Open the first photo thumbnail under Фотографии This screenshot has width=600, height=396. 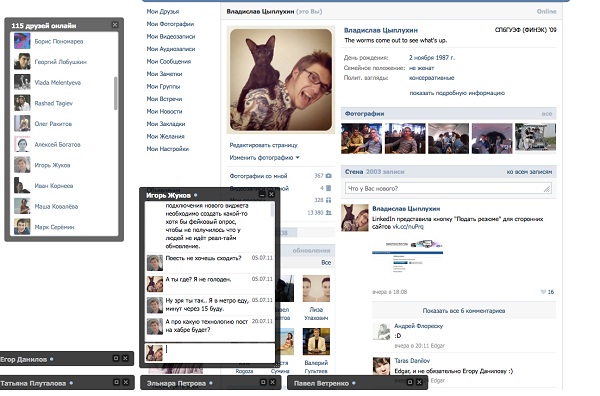tap(361, 139)
